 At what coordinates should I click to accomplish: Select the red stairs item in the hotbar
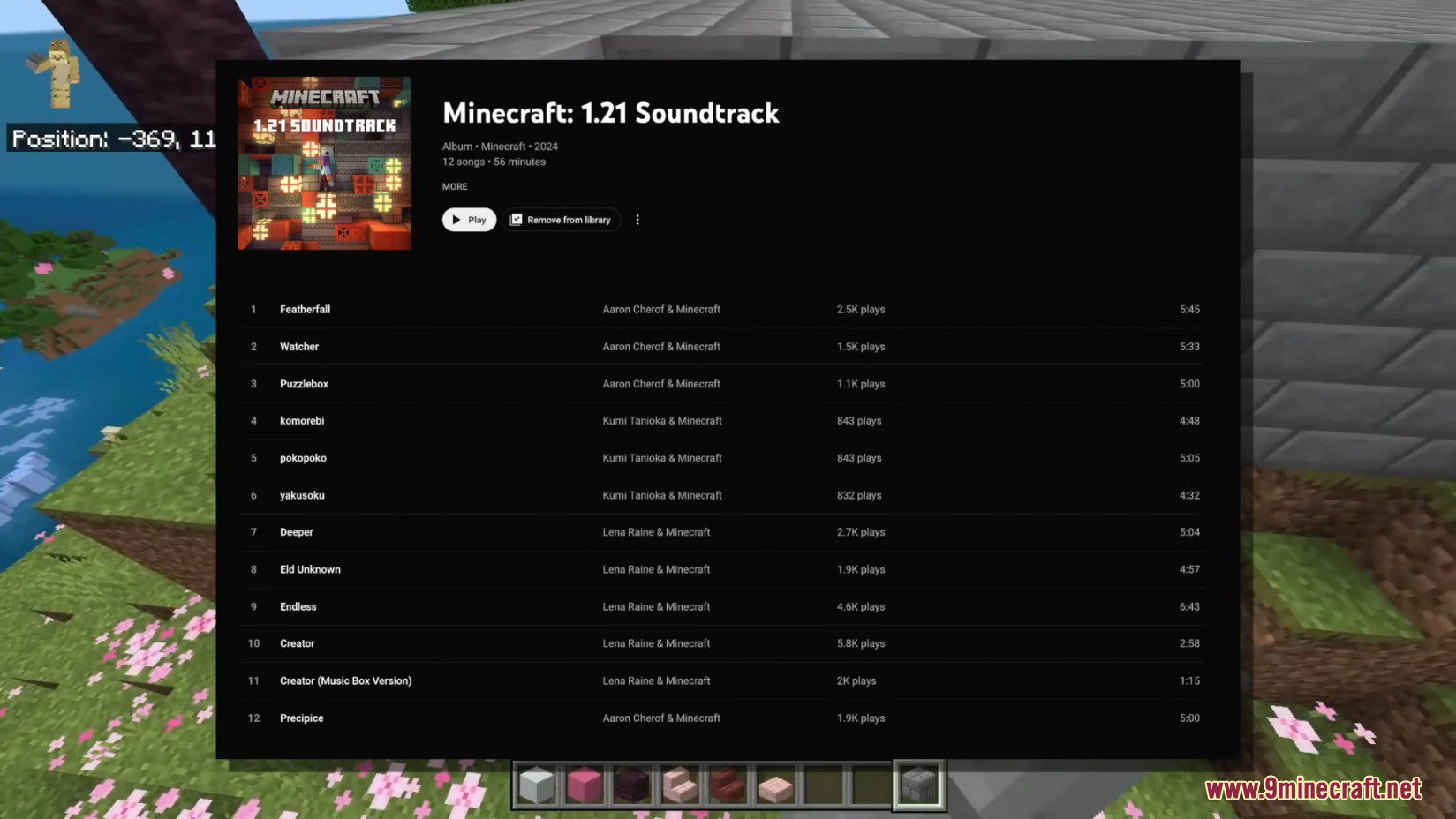(x=728, y=785)
